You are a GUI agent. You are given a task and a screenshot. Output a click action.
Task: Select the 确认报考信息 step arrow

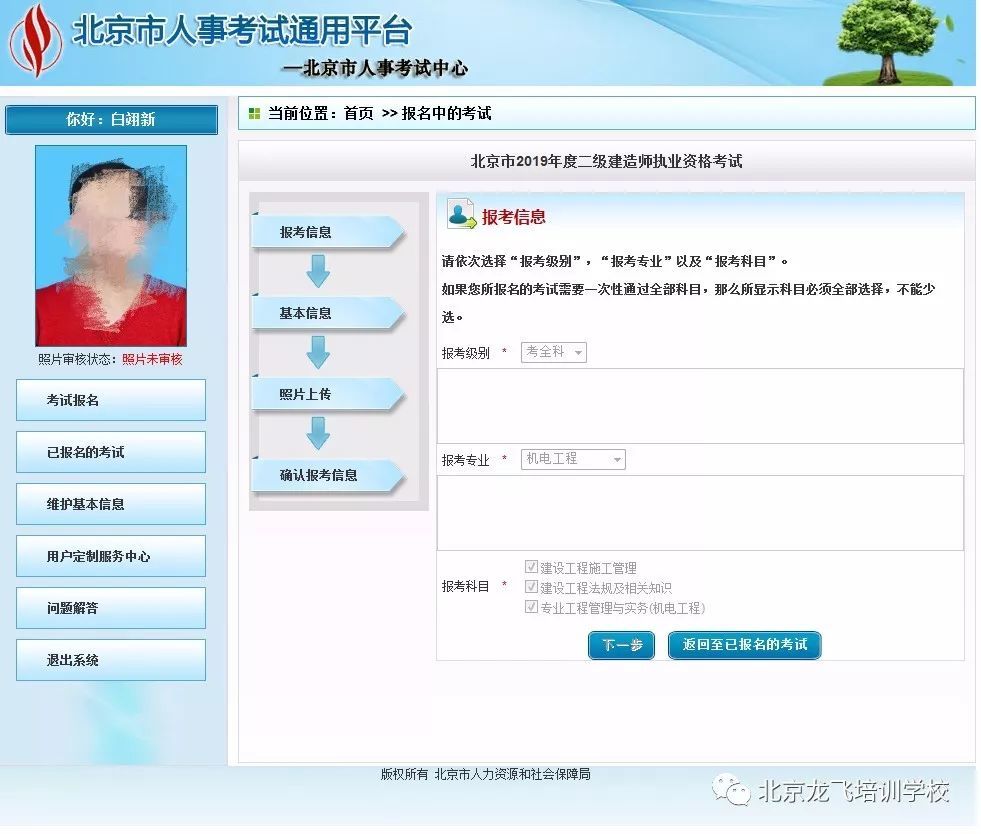[328, 475]
